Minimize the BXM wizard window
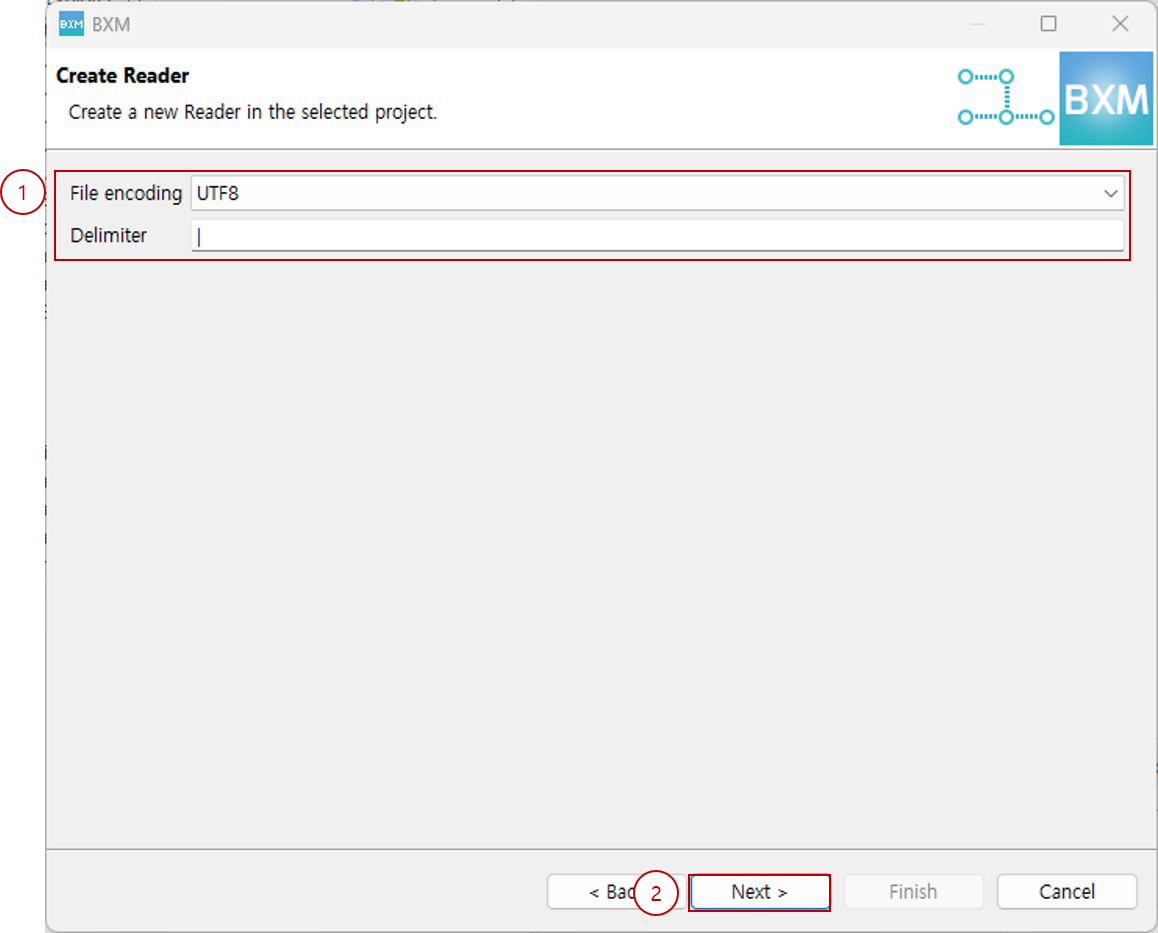Viewport: 1158px width, 933px height. [978, 24]
